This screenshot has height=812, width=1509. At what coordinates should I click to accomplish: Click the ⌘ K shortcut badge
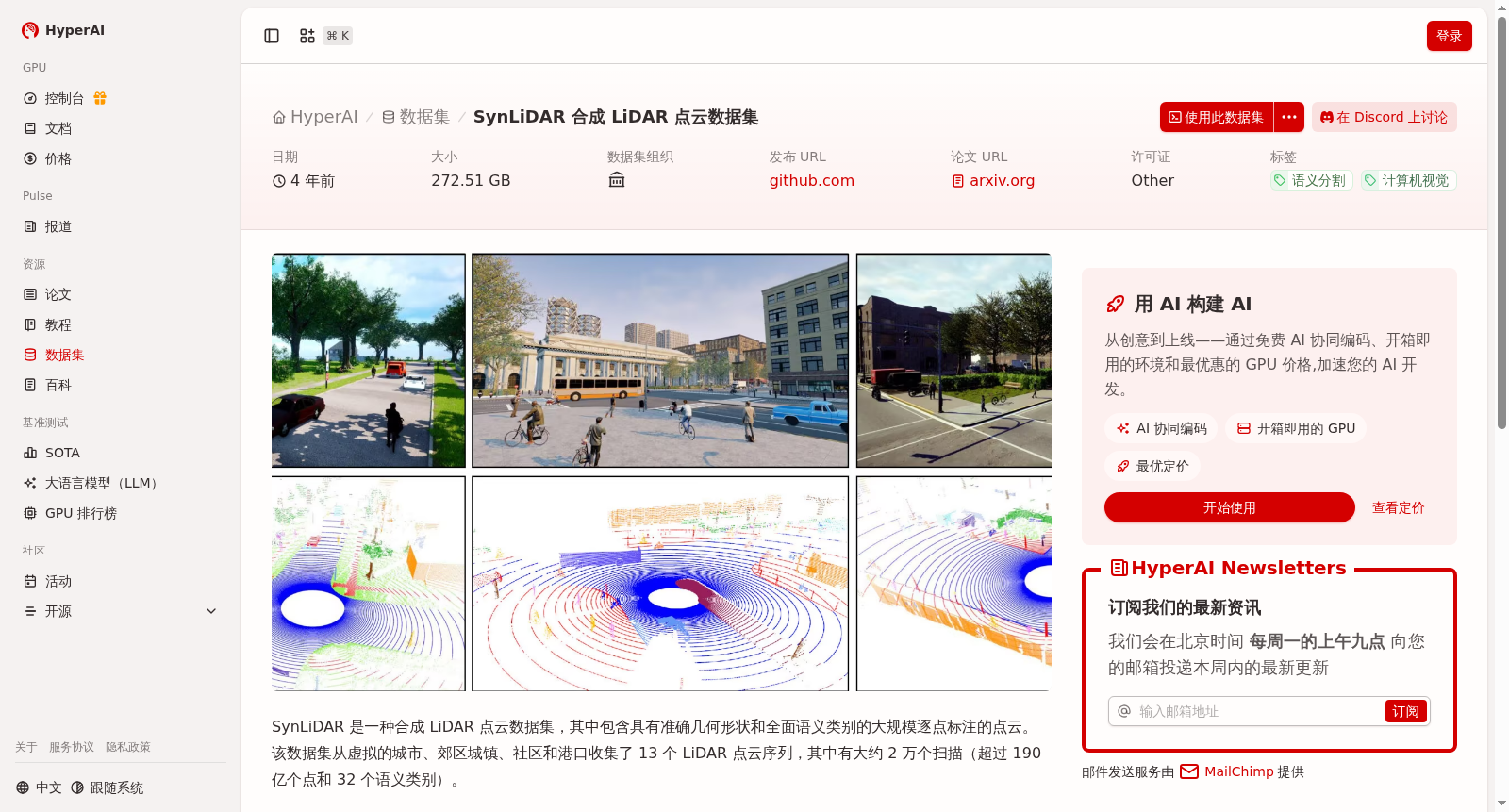click(x=338, y=36)
